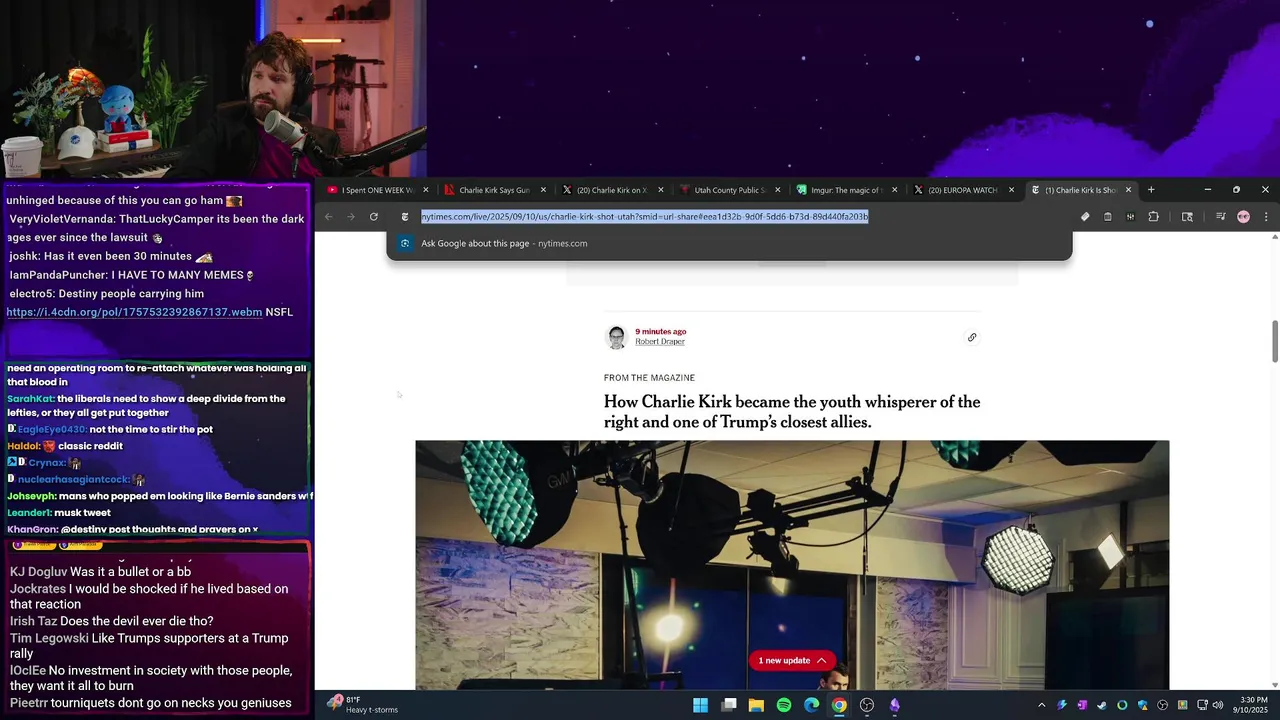Click '9 minutes ago' timestamp link

[661, 332]
